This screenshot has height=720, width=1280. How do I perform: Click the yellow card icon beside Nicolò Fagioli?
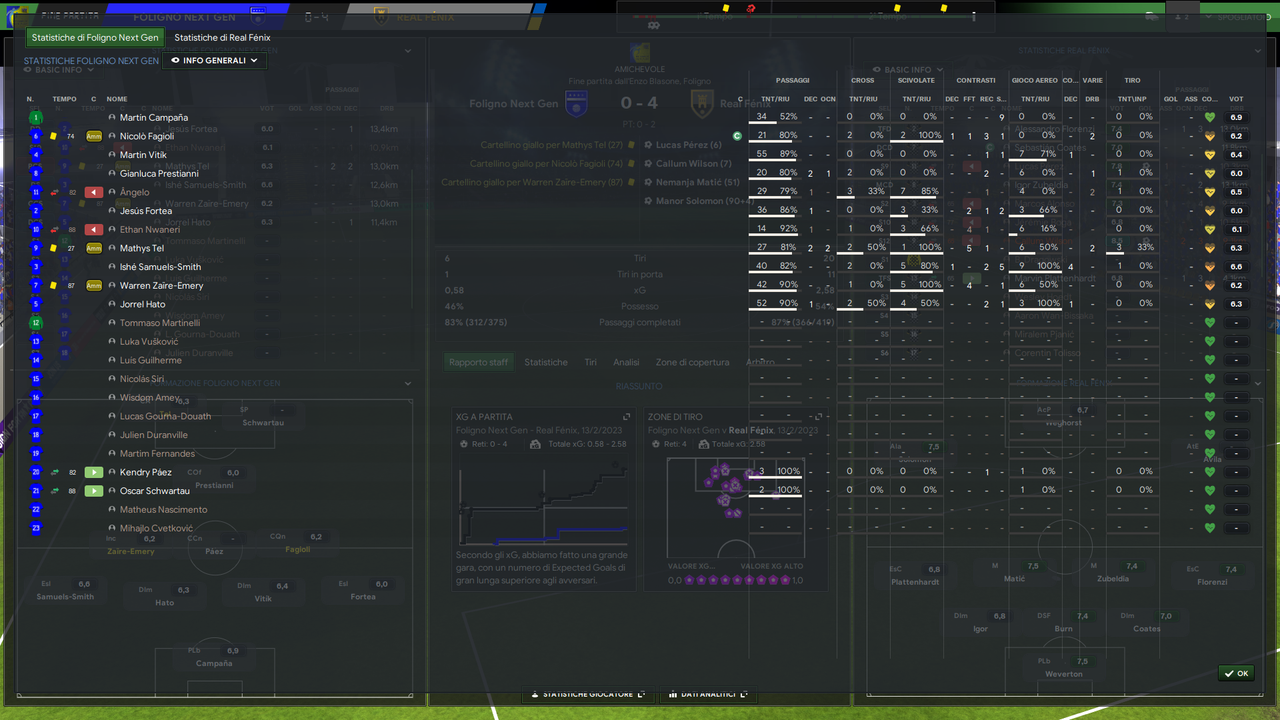[54, 136]
